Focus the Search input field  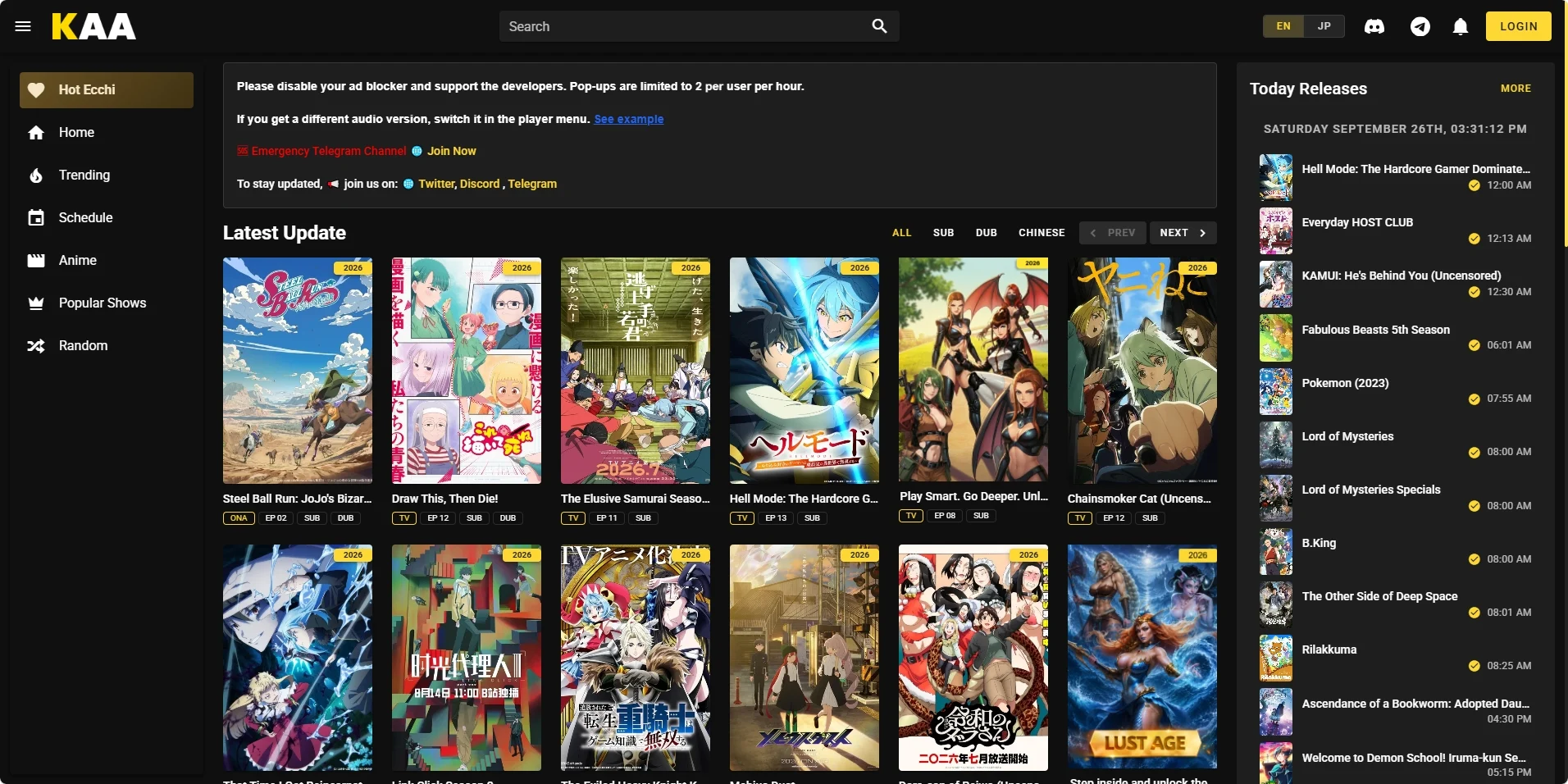(699, 26)
